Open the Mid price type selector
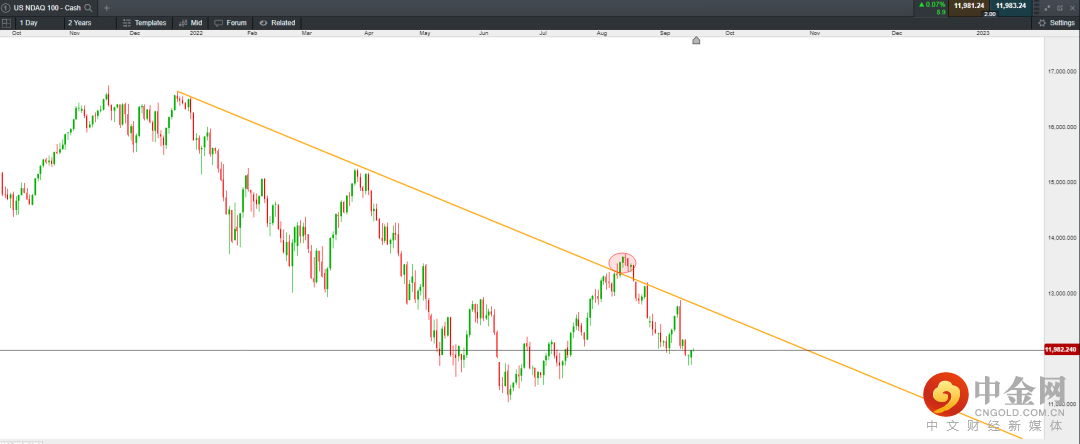This screenshot has width=1080, height=444. pos(190,22)
